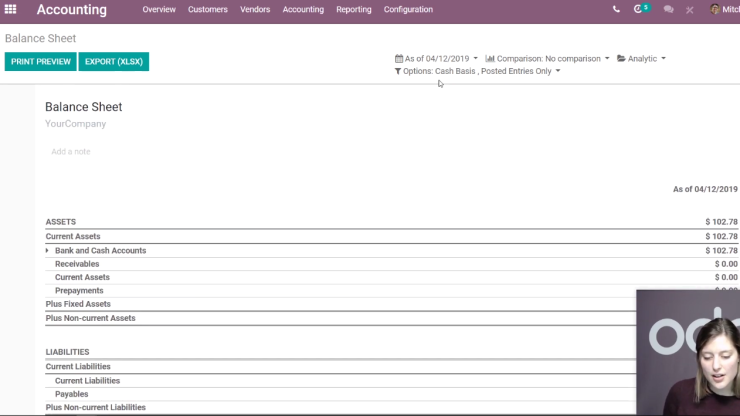Open the Analytic dropdown
740x416 pixels.
coord(641,59)
